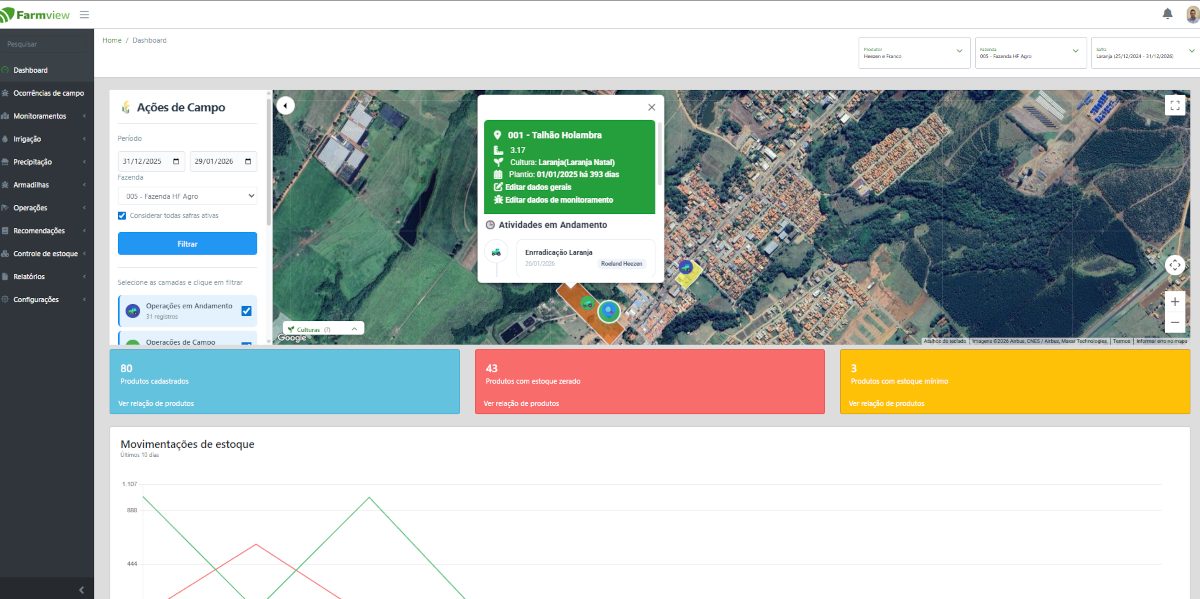This screenshot has height=599, width=1200.
Task: Click the Monitoramentos sidebar icon
Action: click(x=6, y=116)
